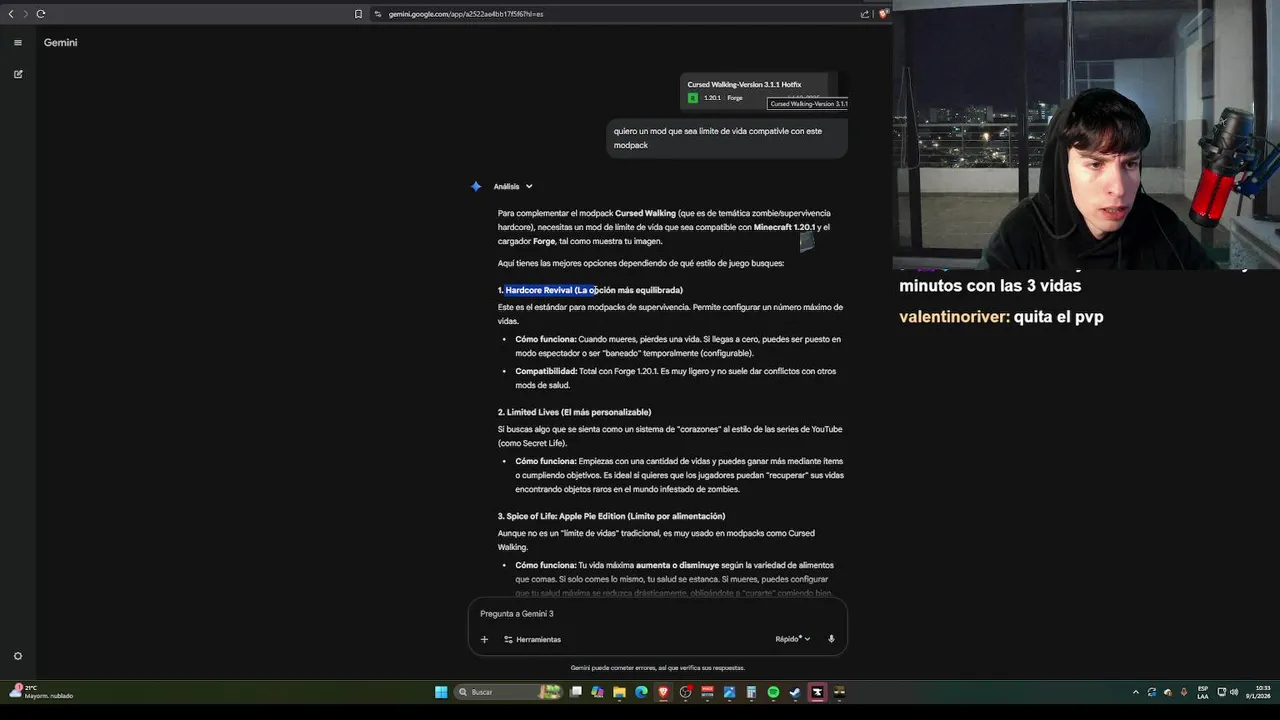The image size is (1280, 720).
Task: Open OBS Studio from the taskbar
Action: click(686, 692)
